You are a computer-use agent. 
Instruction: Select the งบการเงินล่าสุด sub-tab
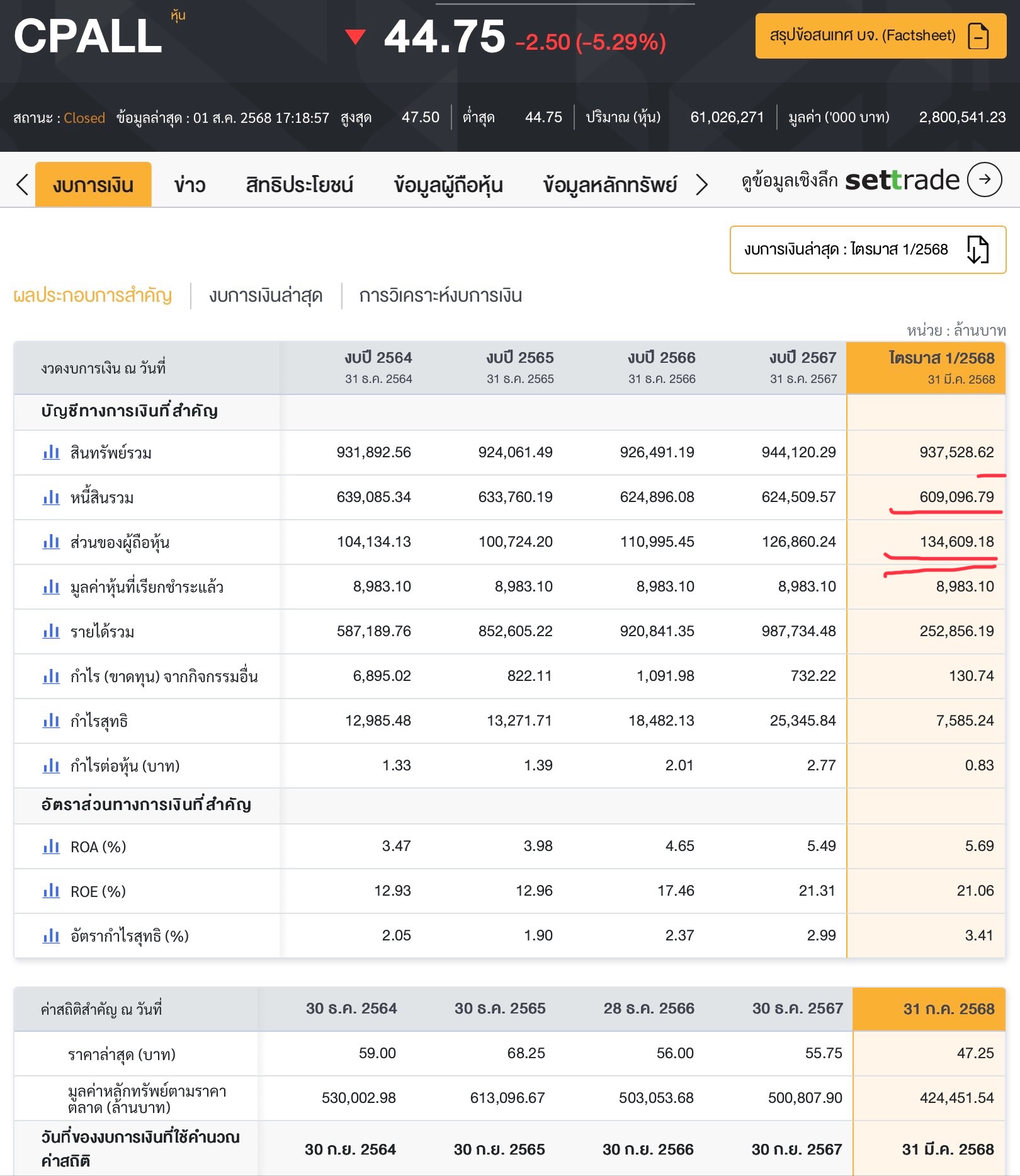pos(266,295)
